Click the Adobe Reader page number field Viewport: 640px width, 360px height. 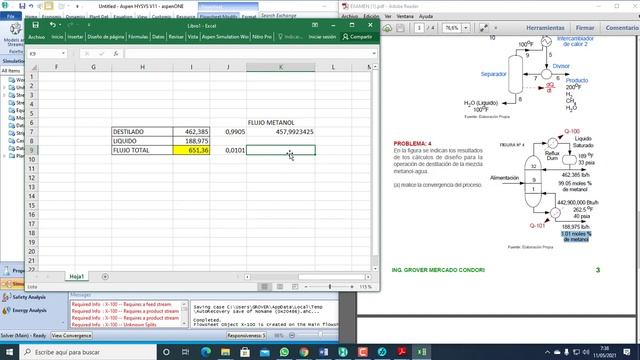[419, 28]
